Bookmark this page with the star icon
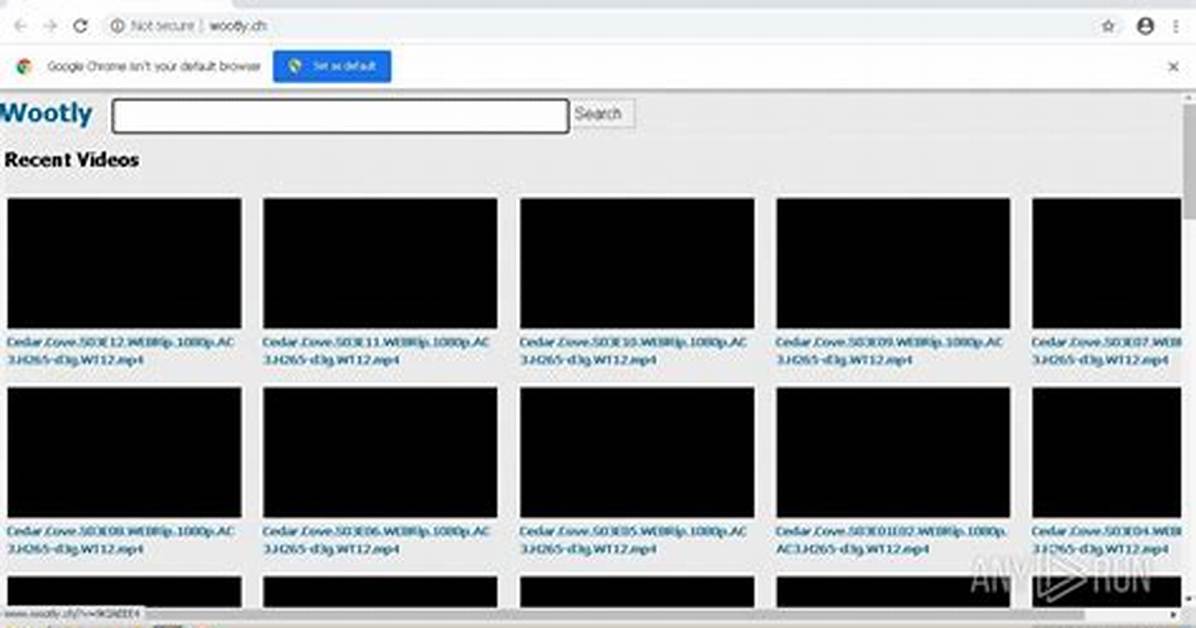The image size is (1196, 628). coord(1108,26)
